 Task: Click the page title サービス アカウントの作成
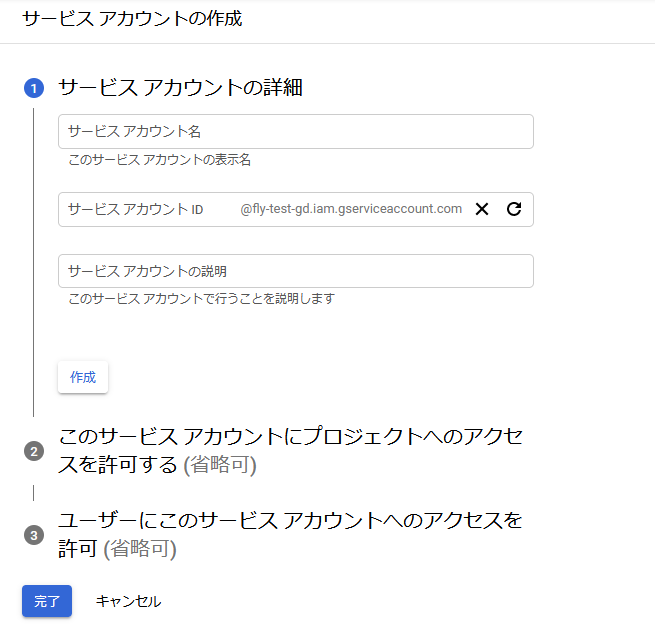132,19
